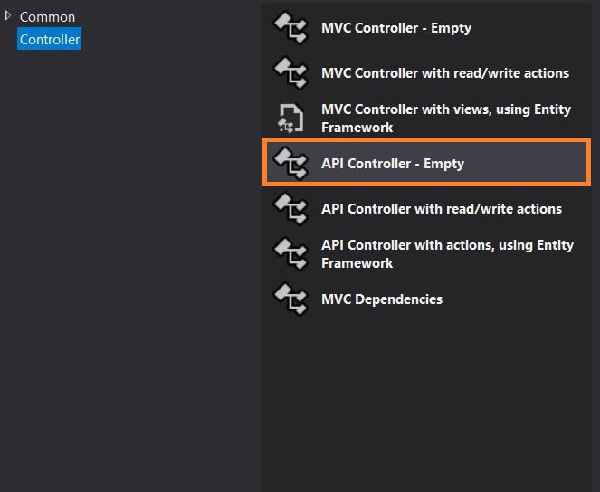This screenshot has width=600, height=492.
Task: Select "MVC Controller with read/write actions" text
Action: pos(445,73)
